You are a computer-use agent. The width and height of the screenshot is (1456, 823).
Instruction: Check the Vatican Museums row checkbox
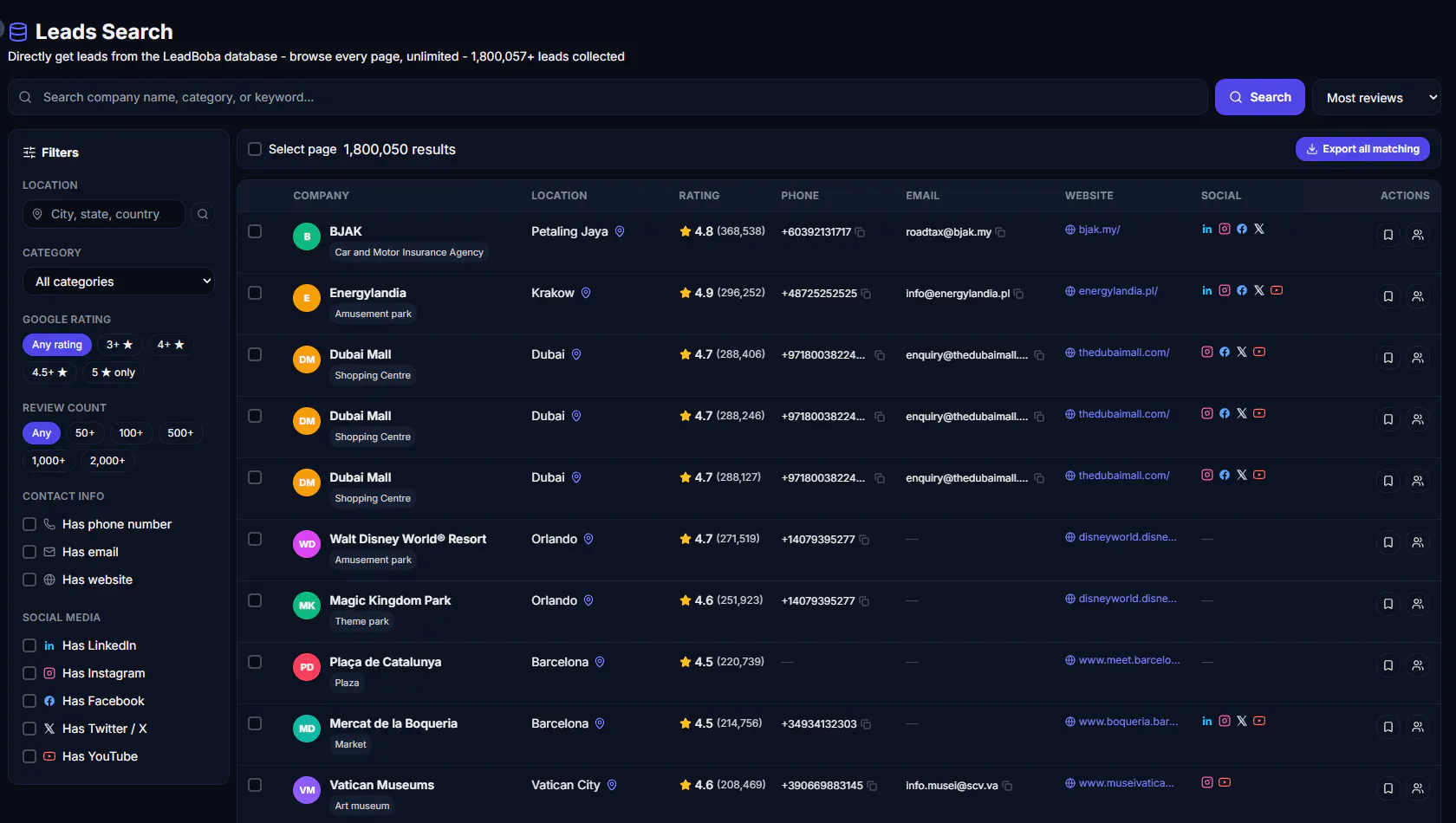255,785
